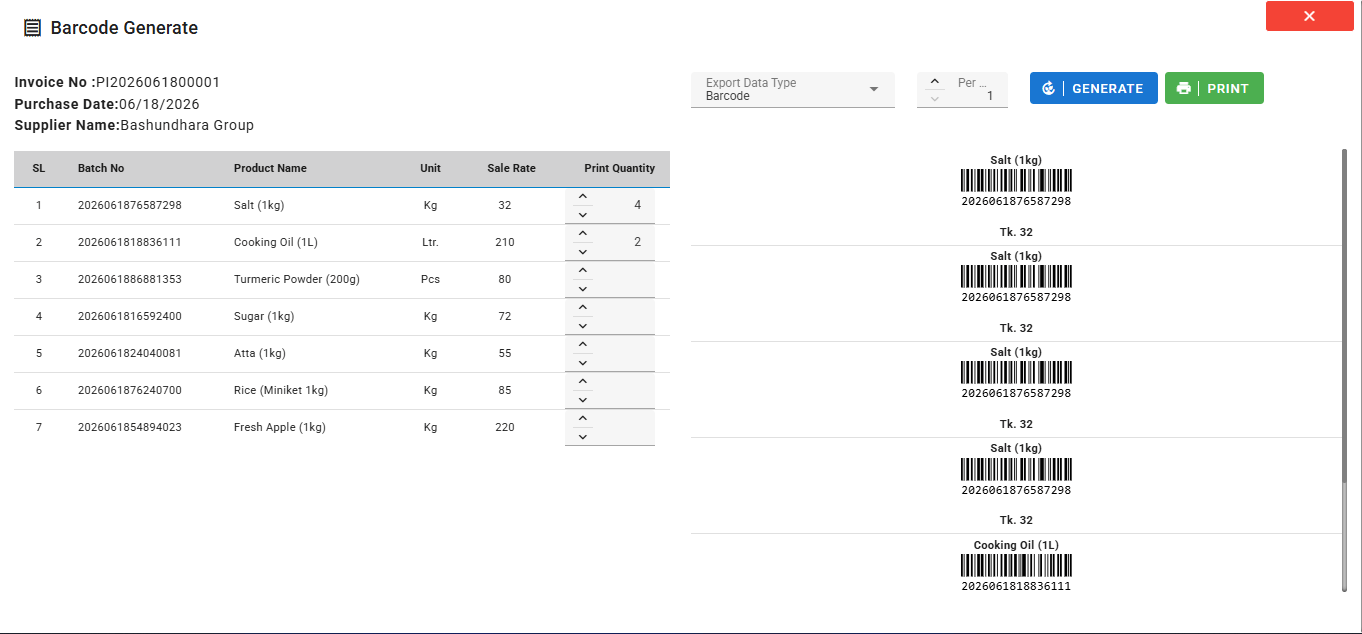Select batch number 2026061818836111 in the table
The image size is (1362, 634).
[x=130, y=242]
